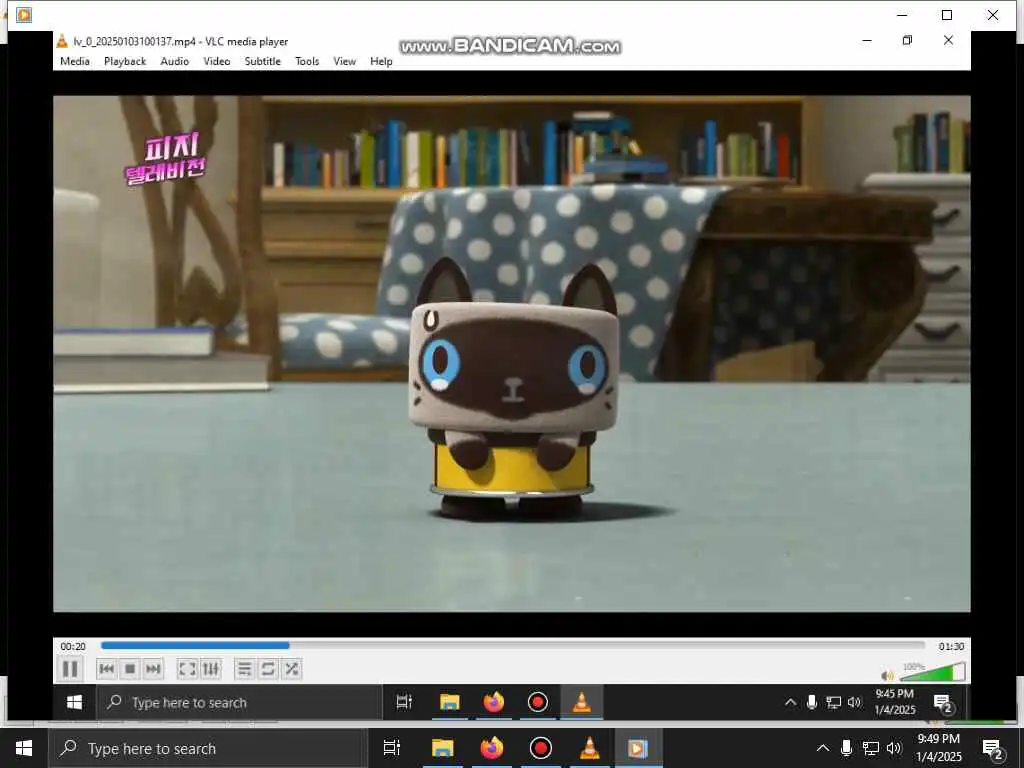
Task: Open the VLC playlist toggle
Action: [244, 669]
